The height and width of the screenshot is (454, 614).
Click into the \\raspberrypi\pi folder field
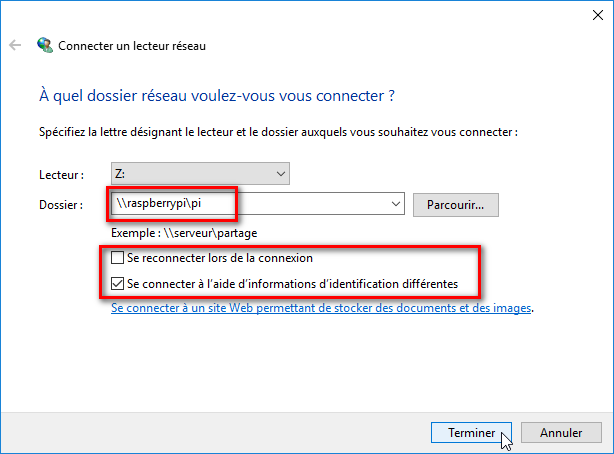click(x=251, y=204)
